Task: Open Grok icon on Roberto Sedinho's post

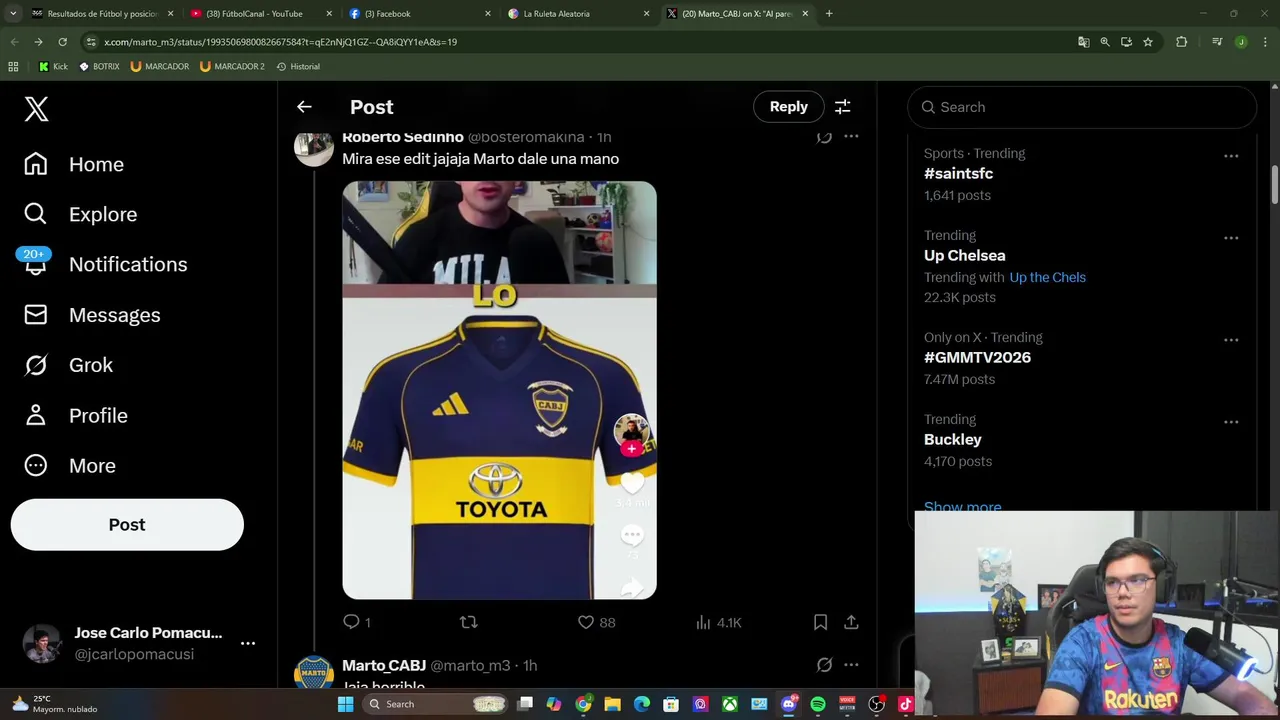Action: [x=824, y=137]
